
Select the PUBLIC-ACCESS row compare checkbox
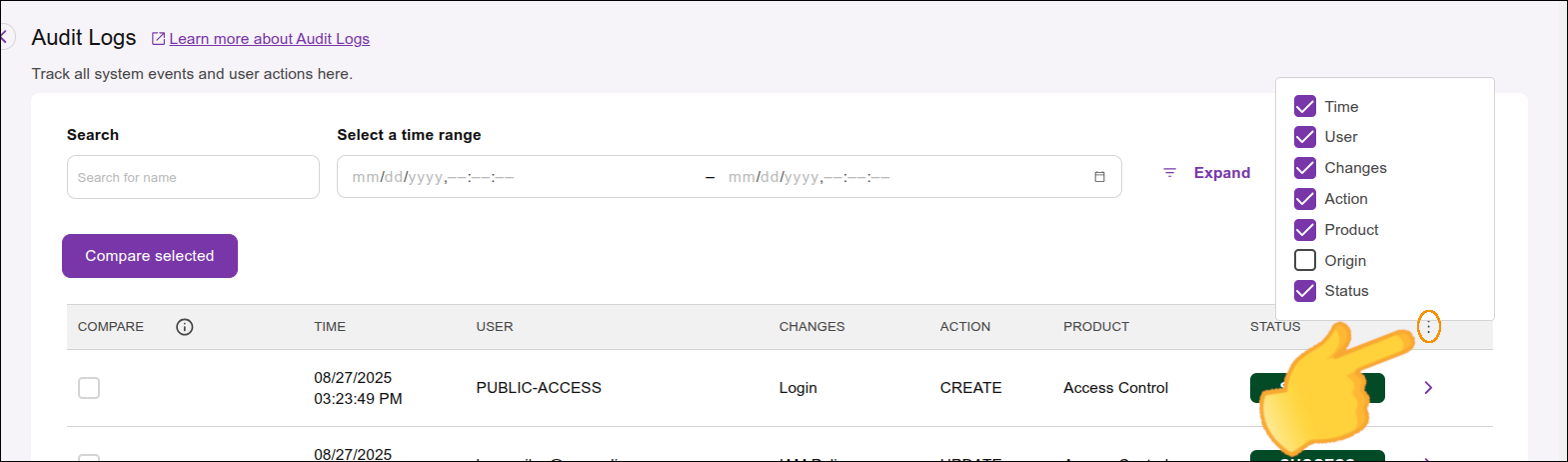click(89, 388)
